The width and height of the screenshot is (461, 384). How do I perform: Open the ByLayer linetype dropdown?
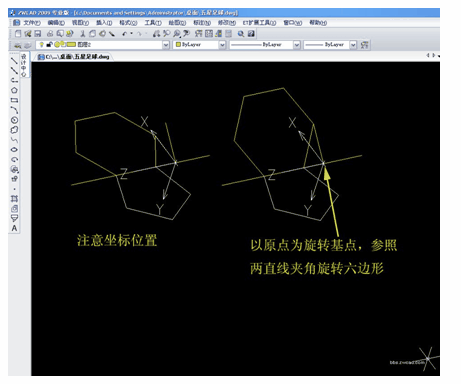point(297,45)
